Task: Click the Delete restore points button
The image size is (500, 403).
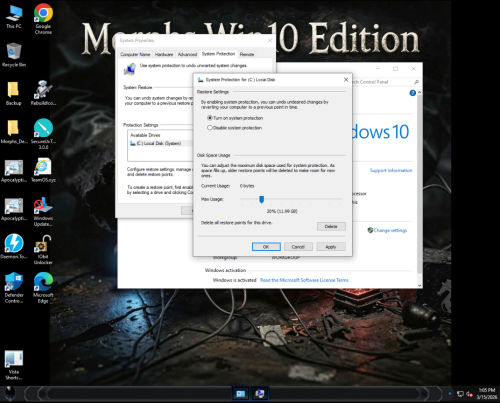Action: tap(331, 227)
